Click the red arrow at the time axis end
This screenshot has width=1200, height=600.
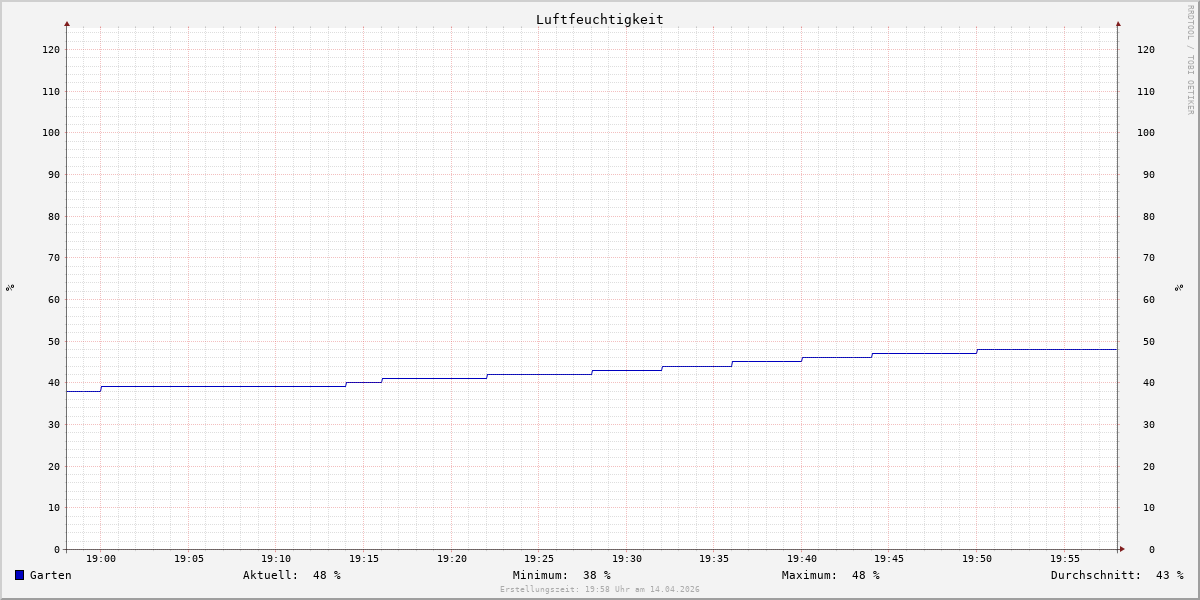click(1122, 549)
